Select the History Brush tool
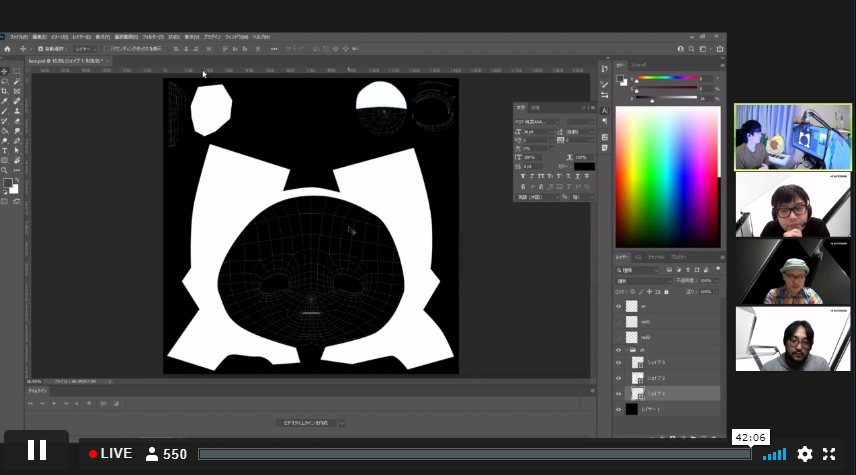Image resolution: width=856 pixels, height=475 pixels. 5,121
